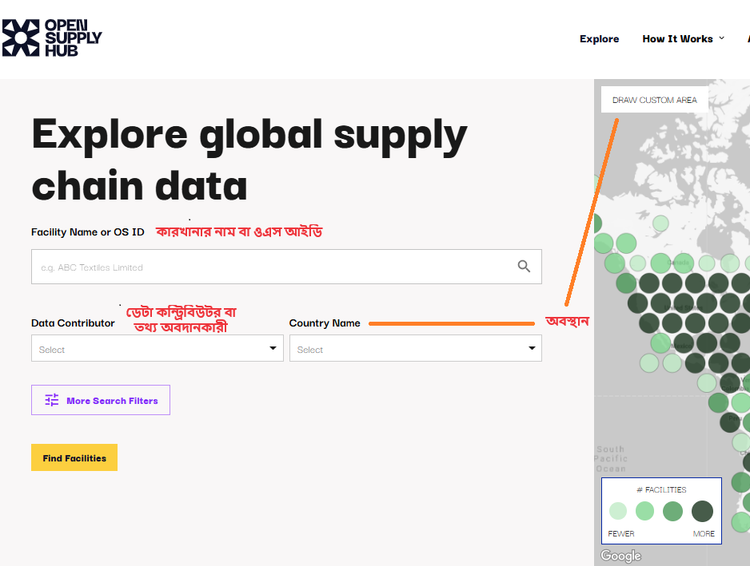750x566 pixels.
Task: Select the How It Works menu label
Action: 677,39
